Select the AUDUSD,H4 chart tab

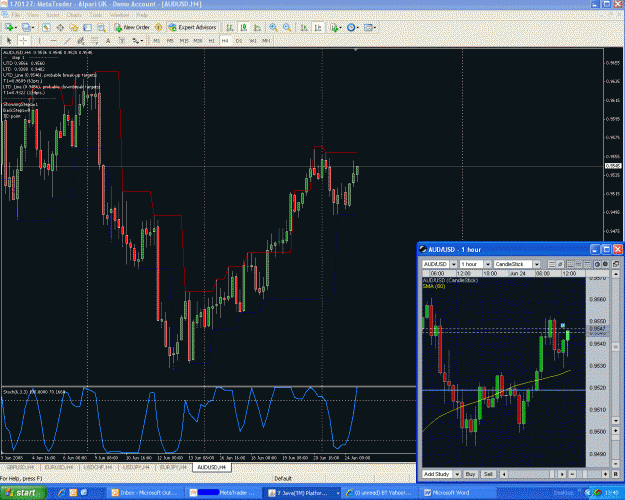212,467
